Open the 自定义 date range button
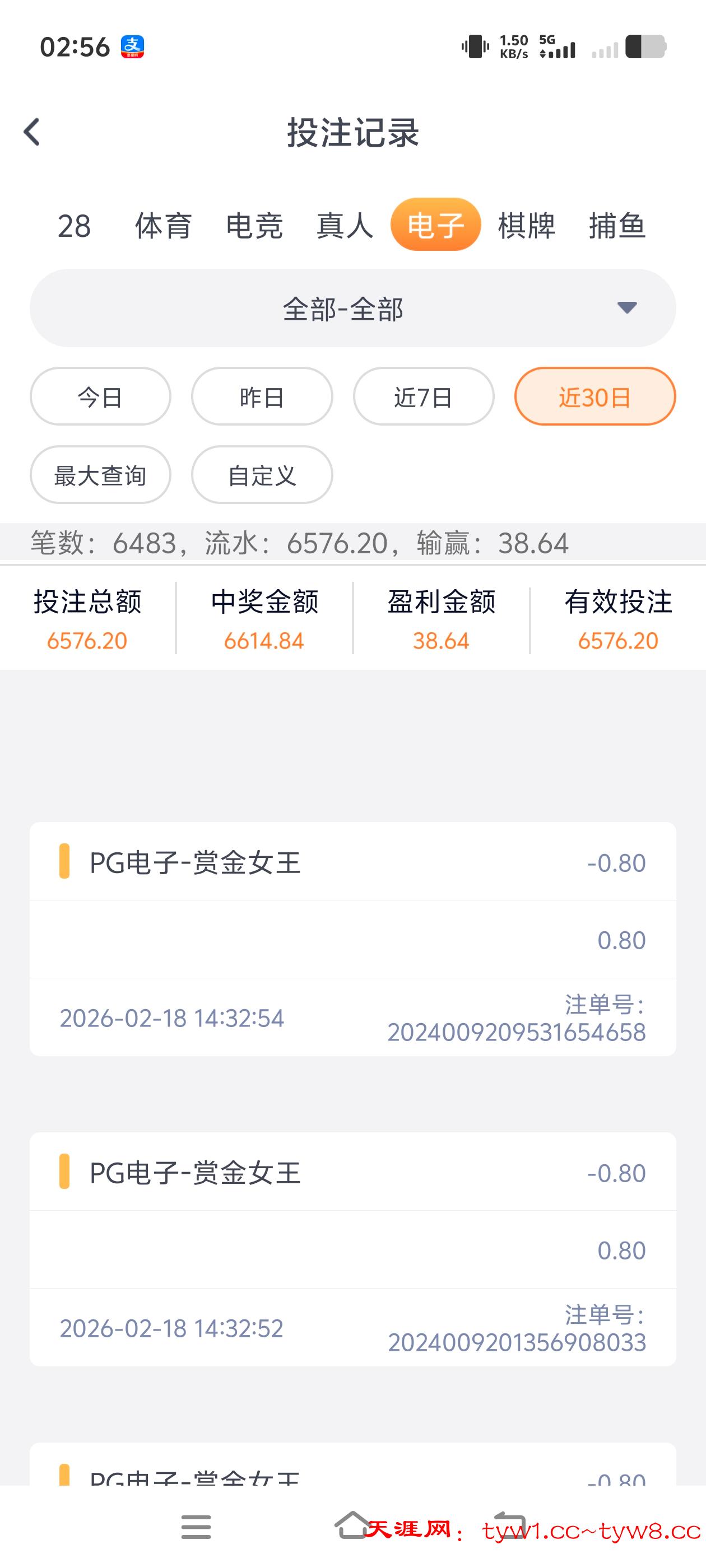The image size is (706, 1568). coord(262,475)
